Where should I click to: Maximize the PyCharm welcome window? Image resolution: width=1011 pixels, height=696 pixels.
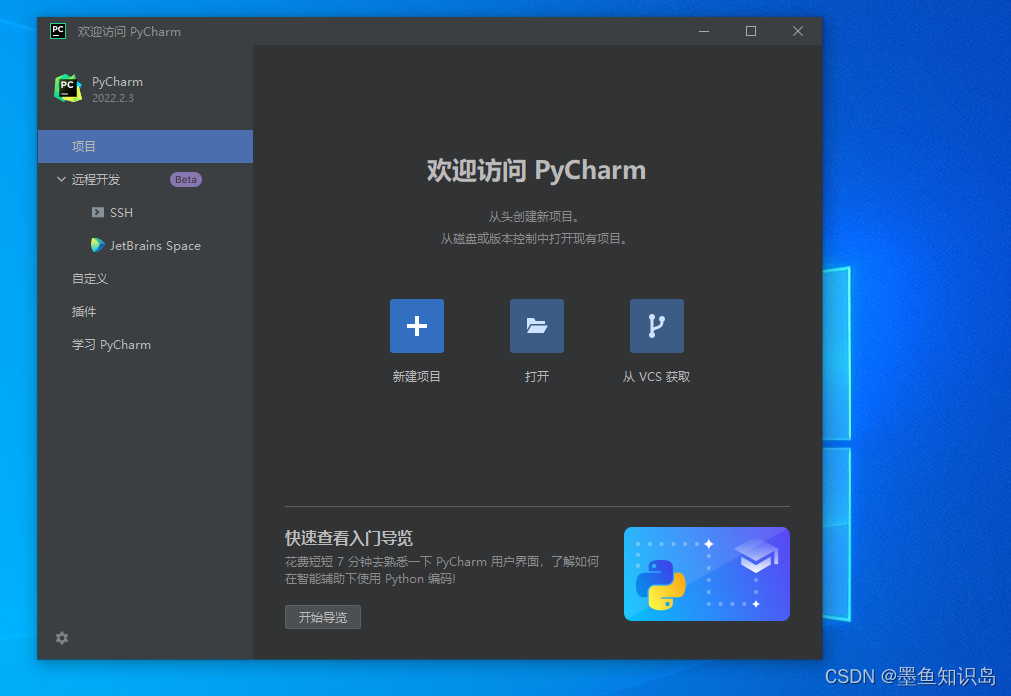coord(751,31)
